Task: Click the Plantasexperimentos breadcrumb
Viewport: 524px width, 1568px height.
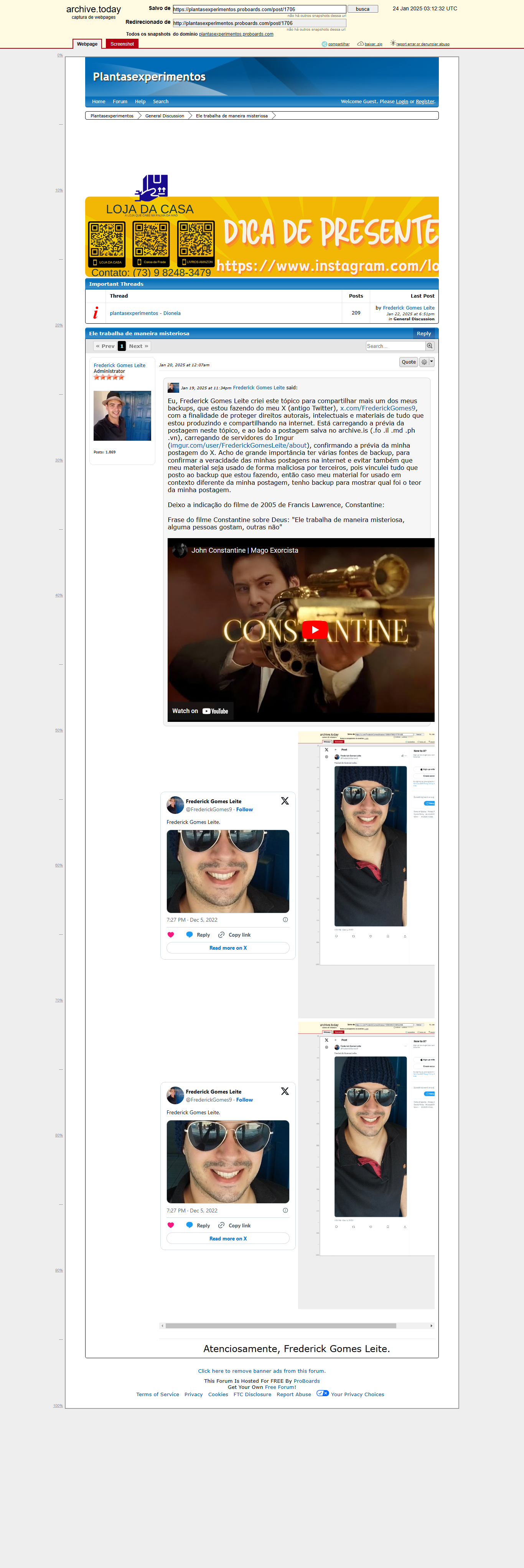Action: [112, 116]
